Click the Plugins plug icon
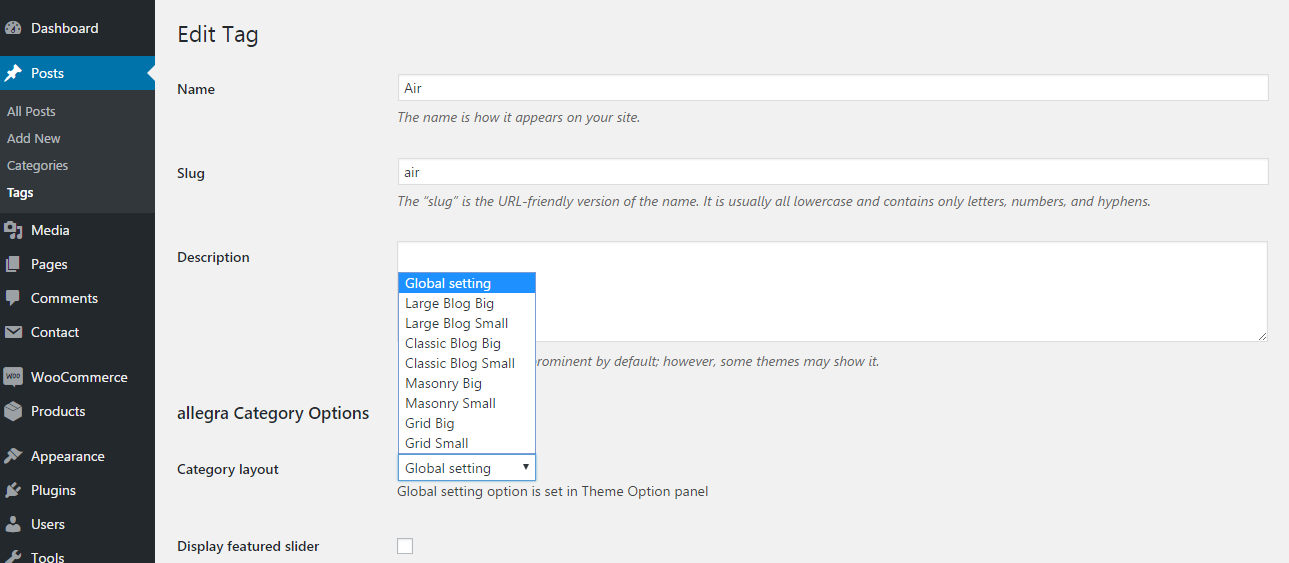This screenshot has height=563, width=1289. (13, 490)
